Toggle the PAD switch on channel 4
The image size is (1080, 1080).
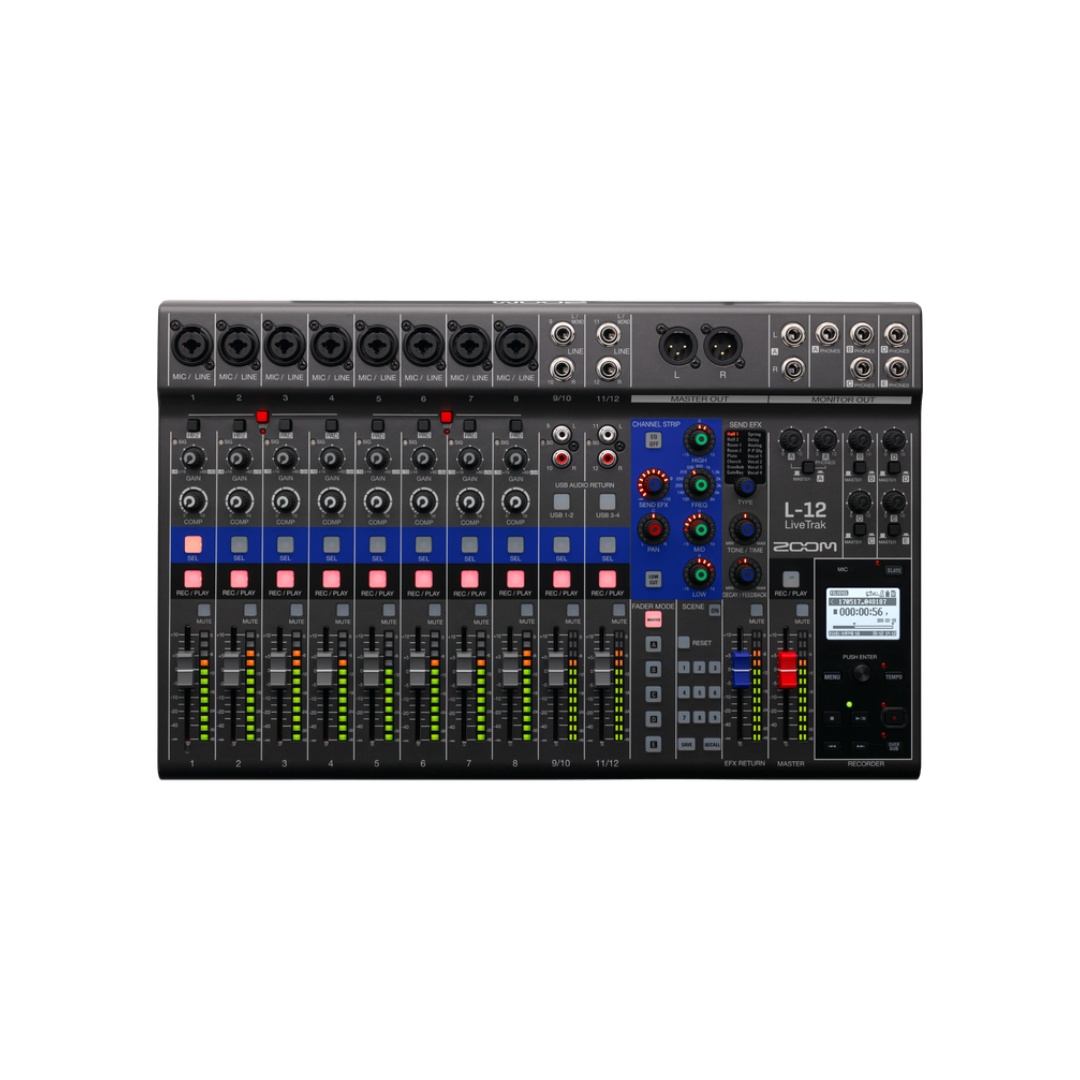pyautogui.click(x=331, y=426)
